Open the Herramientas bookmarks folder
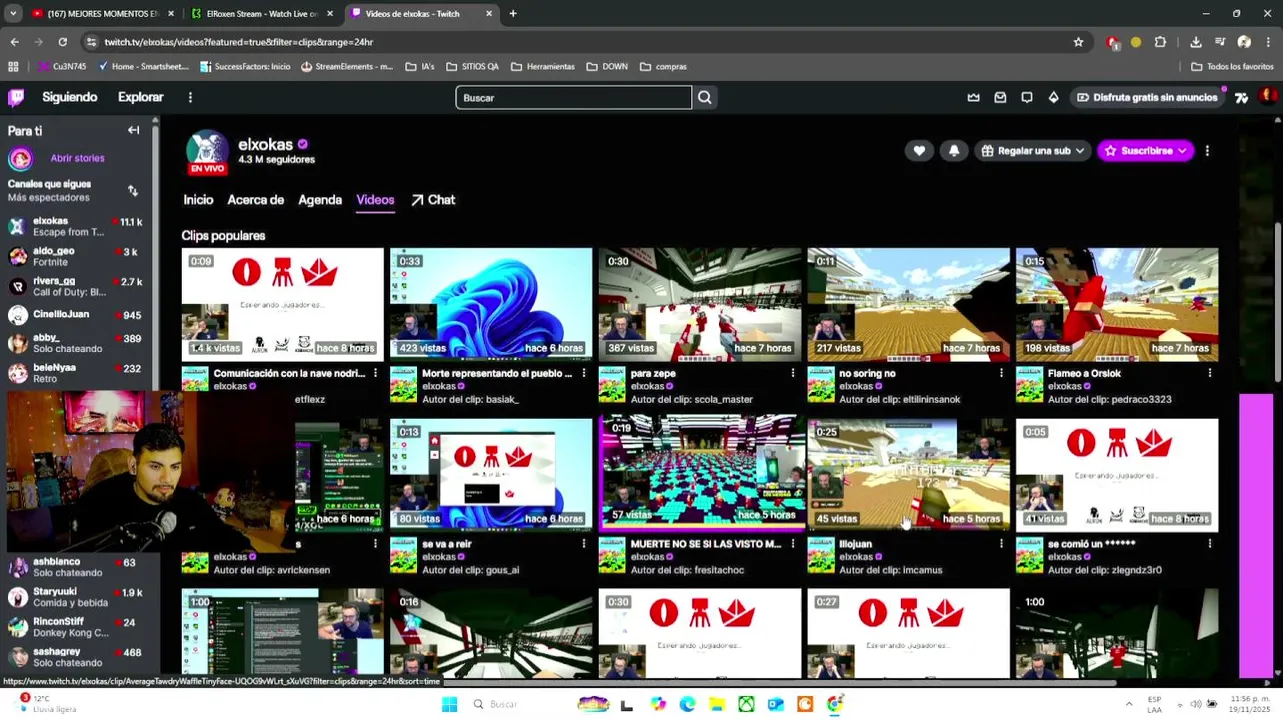Viewport: 1283px width, 720px height. (543, 67)
